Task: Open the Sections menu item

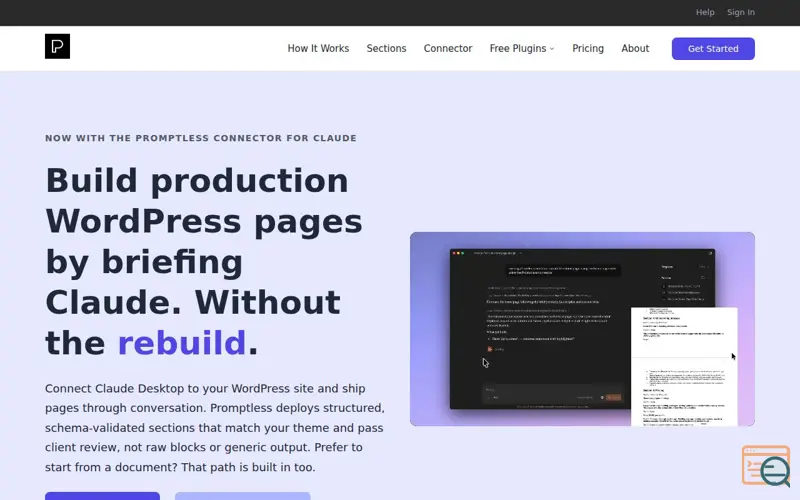Action: click(386, 48)
